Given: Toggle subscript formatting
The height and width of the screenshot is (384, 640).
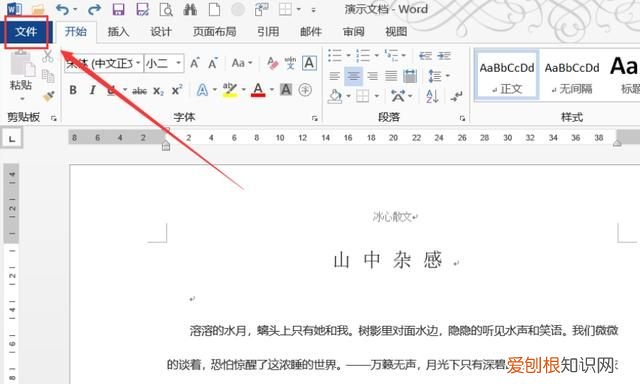Looking at the screenshot, I should [x=158, y=91].
